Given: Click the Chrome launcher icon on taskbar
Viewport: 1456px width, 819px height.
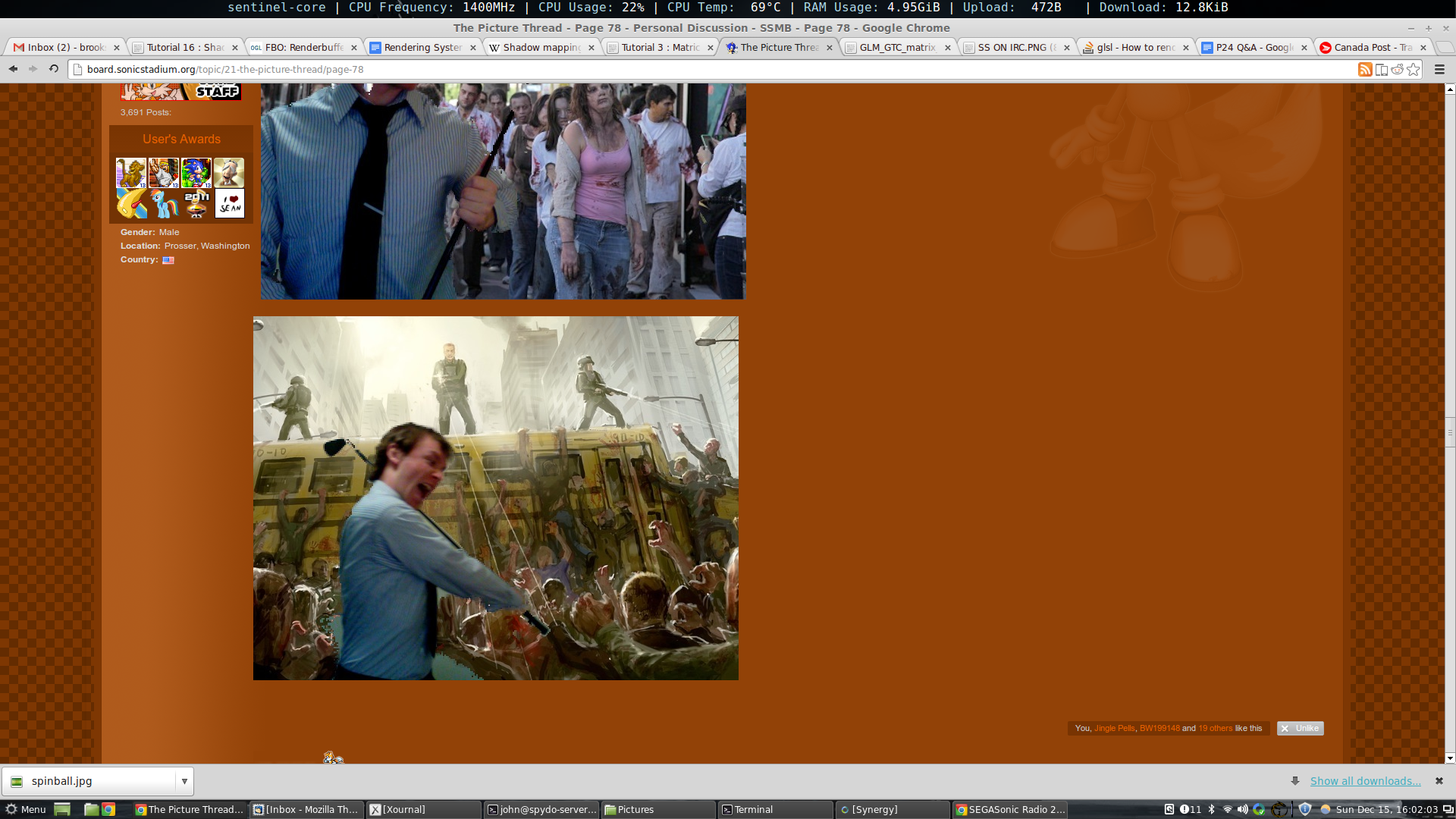Looking at the screenshot, I should click(x=109, y=809).
